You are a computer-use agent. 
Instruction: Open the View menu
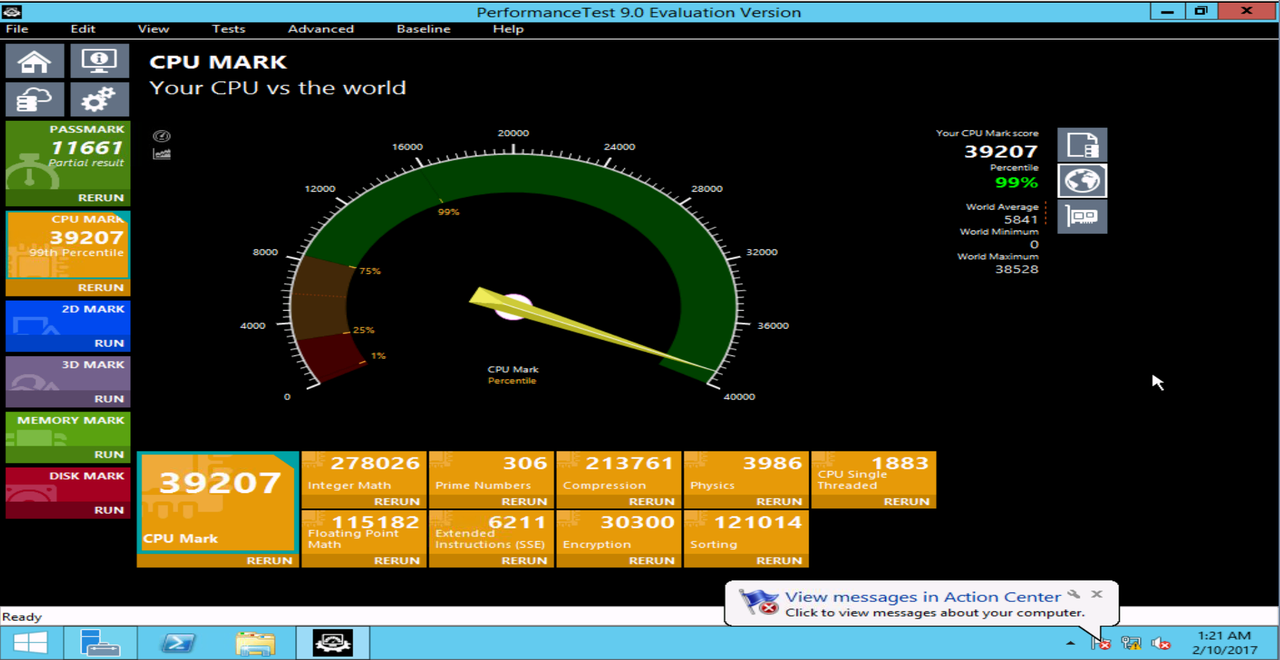153,29
